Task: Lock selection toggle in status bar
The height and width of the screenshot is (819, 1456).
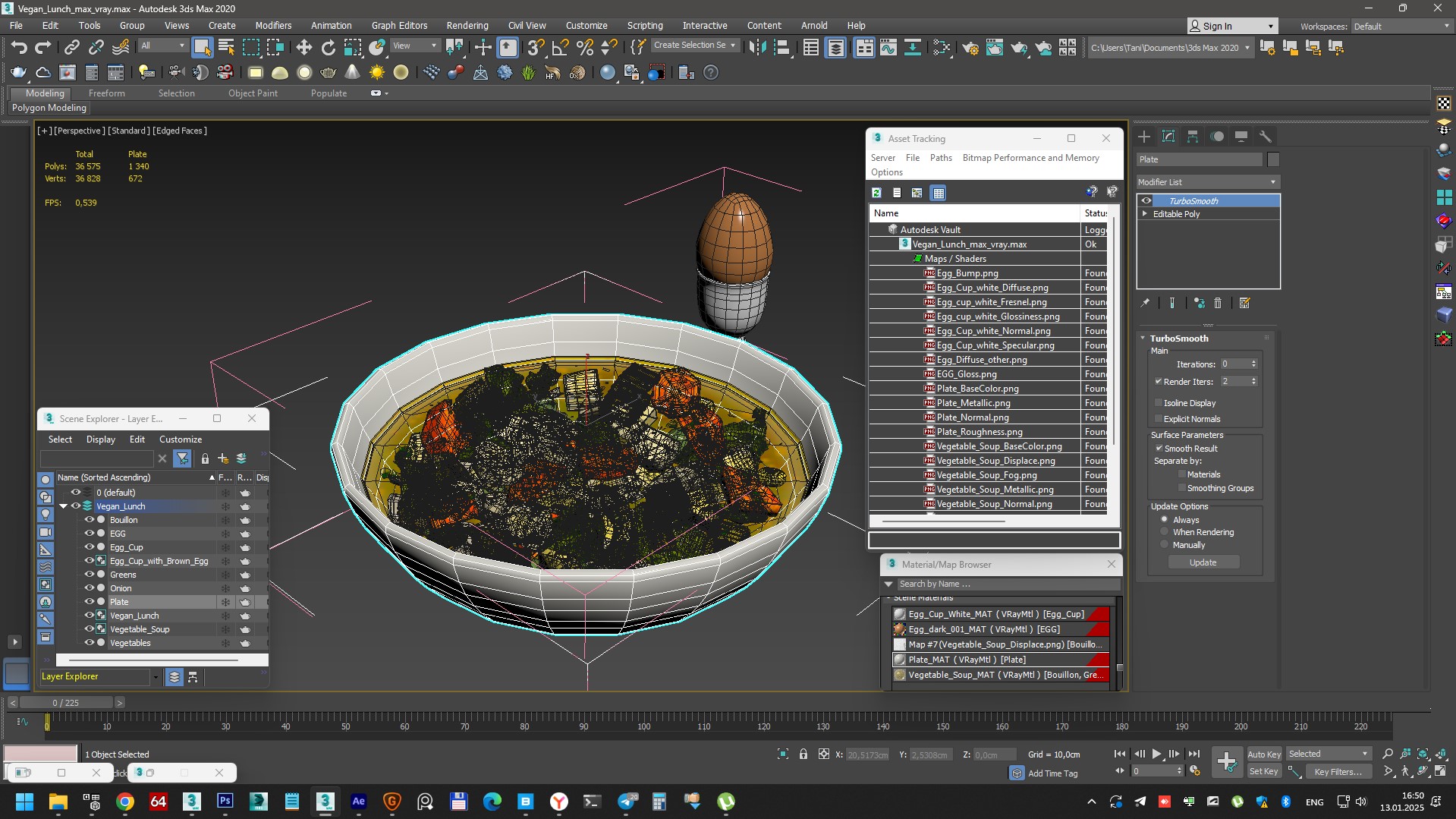Action: 803,754
